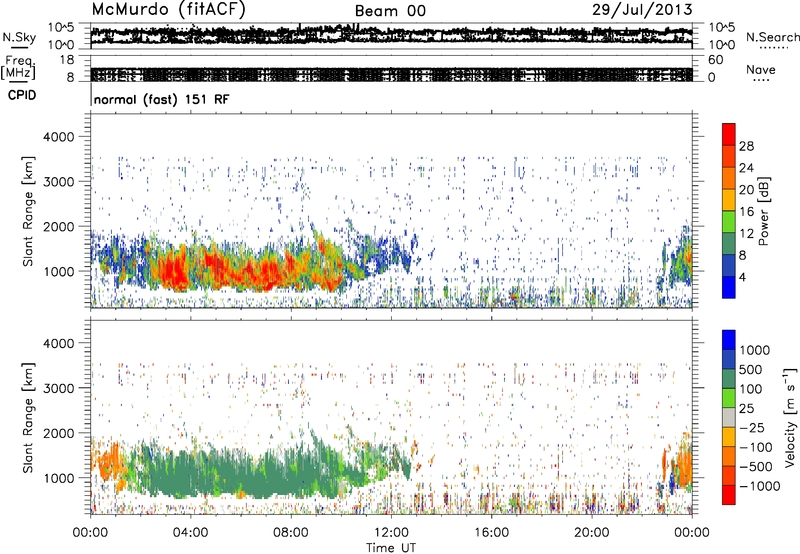Viewport: 800px width, 554px height.
Task: Click the '4000' tick of the power panel
Action: point(58,137)
